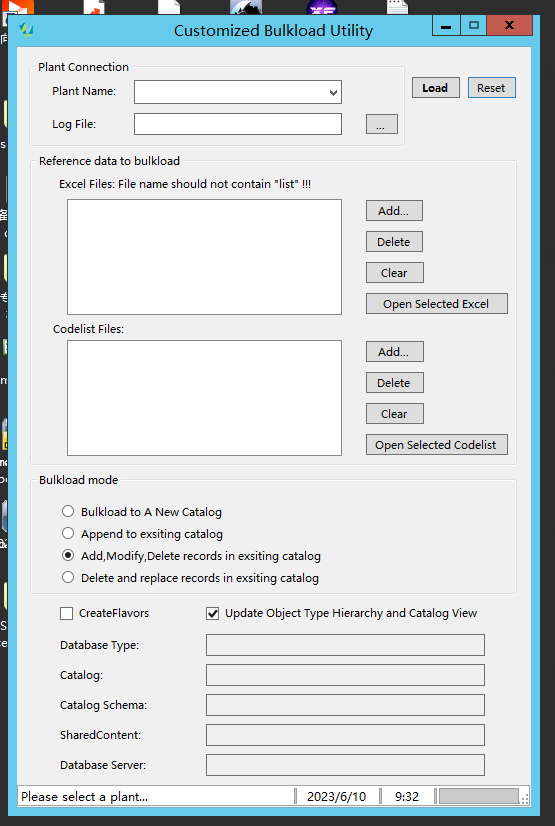Select Append to exsiting catalog option
Image resolution: width=555 pixels, height=826 pixels.
[68, 534]
